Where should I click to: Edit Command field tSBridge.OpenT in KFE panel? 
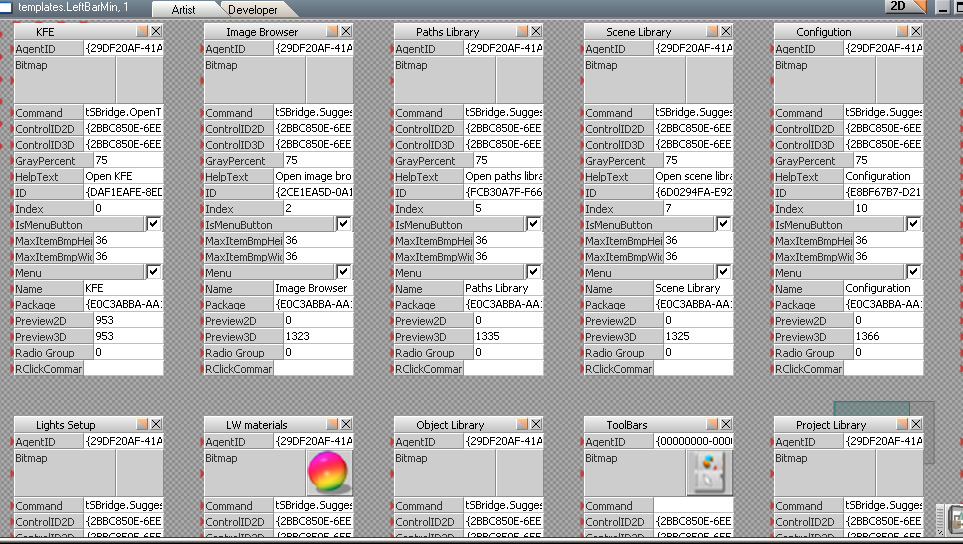[x=123, y=112]
